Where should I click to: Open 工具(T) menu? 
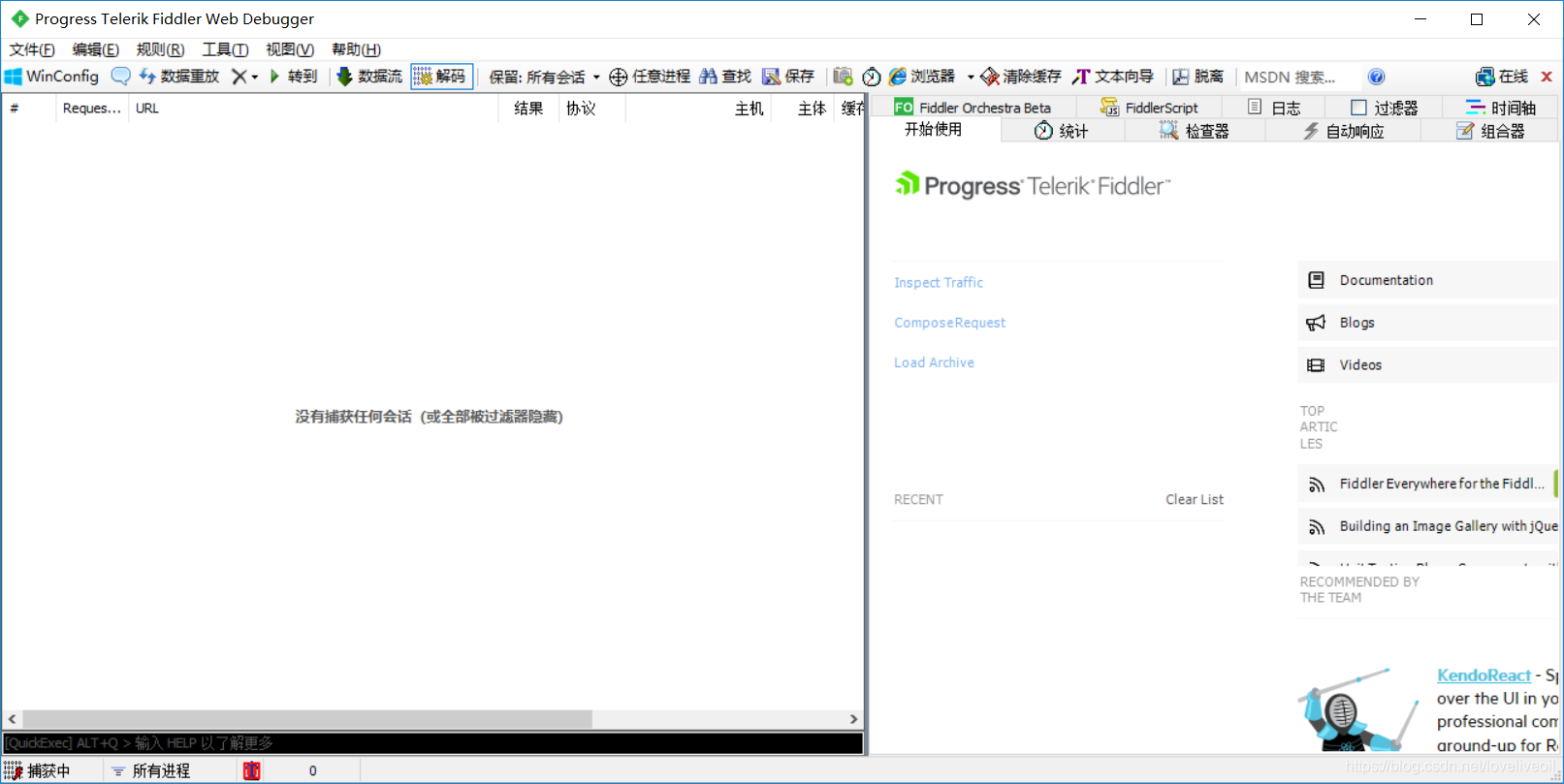point(225,49)
